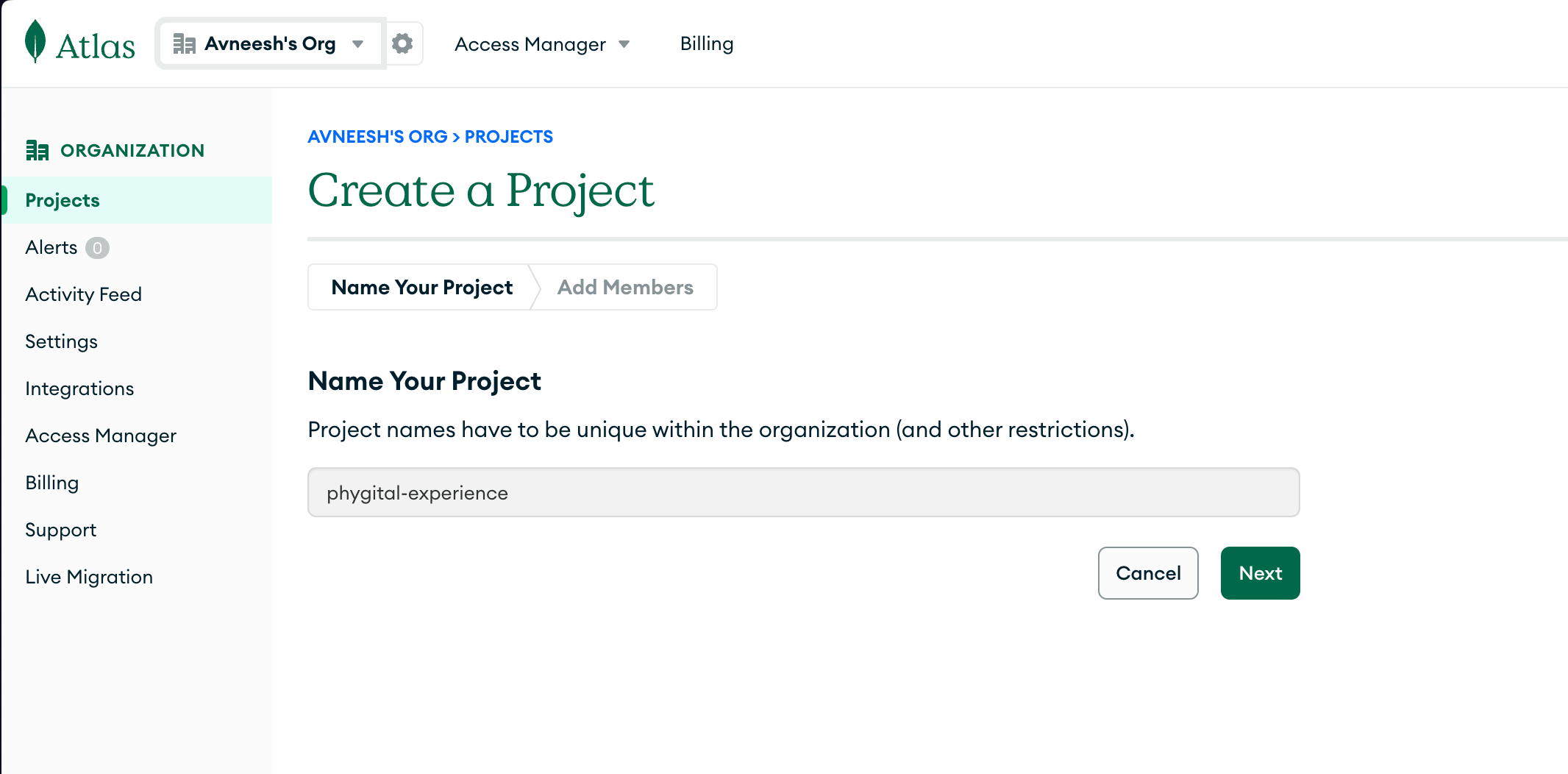Viewport: 1568px width, 774px height.
Task: Go to Integrations in the sidebar
Action: (79, 388)
